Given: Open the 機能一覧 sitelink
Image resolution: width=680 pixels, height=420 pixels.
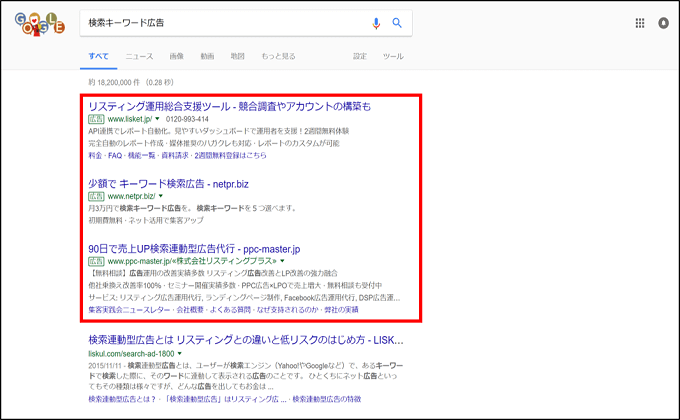Looking at the screenshot, I should [141, 155].
